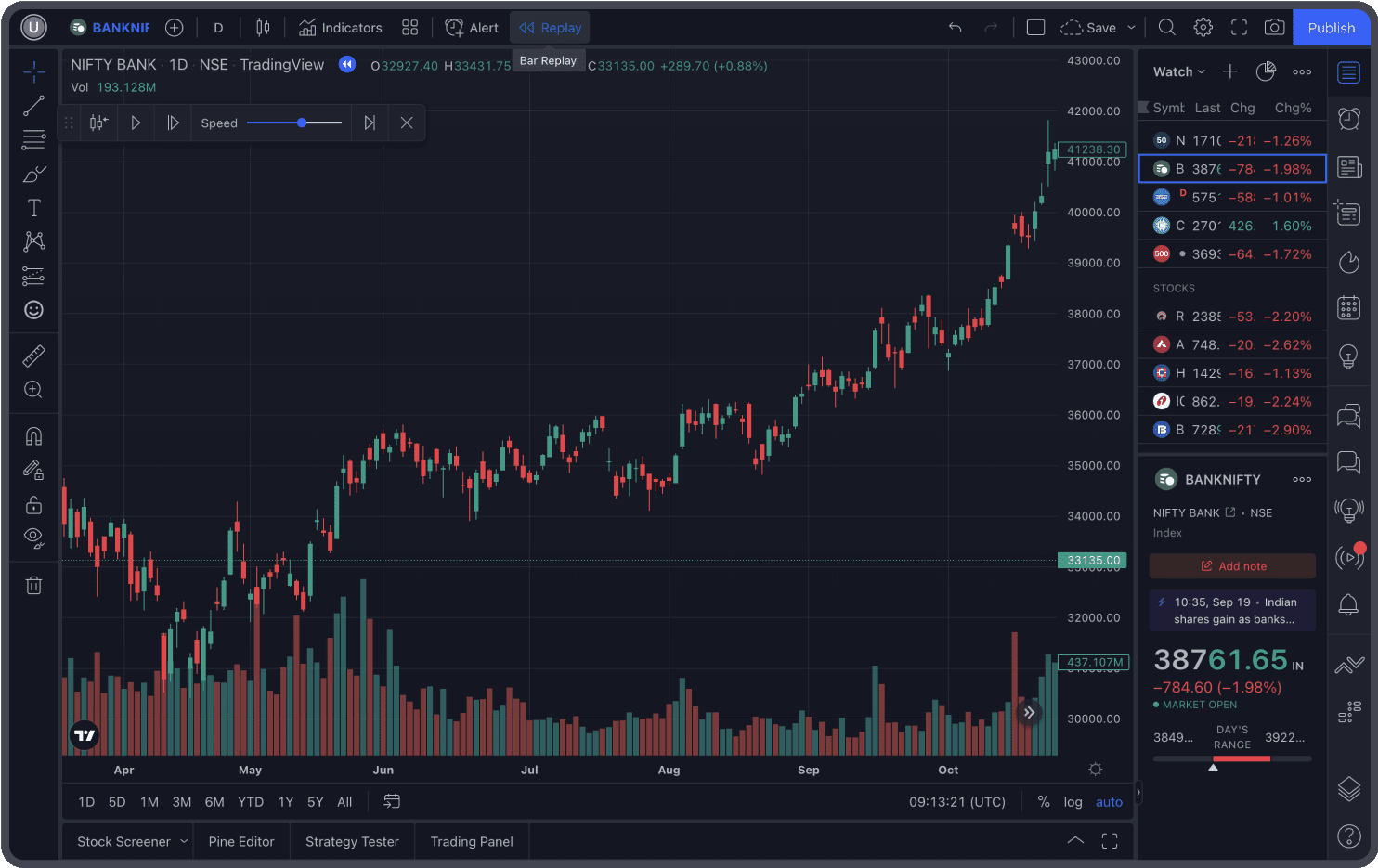Create a new Alert
1378x868 pixels.
point(472,28)
